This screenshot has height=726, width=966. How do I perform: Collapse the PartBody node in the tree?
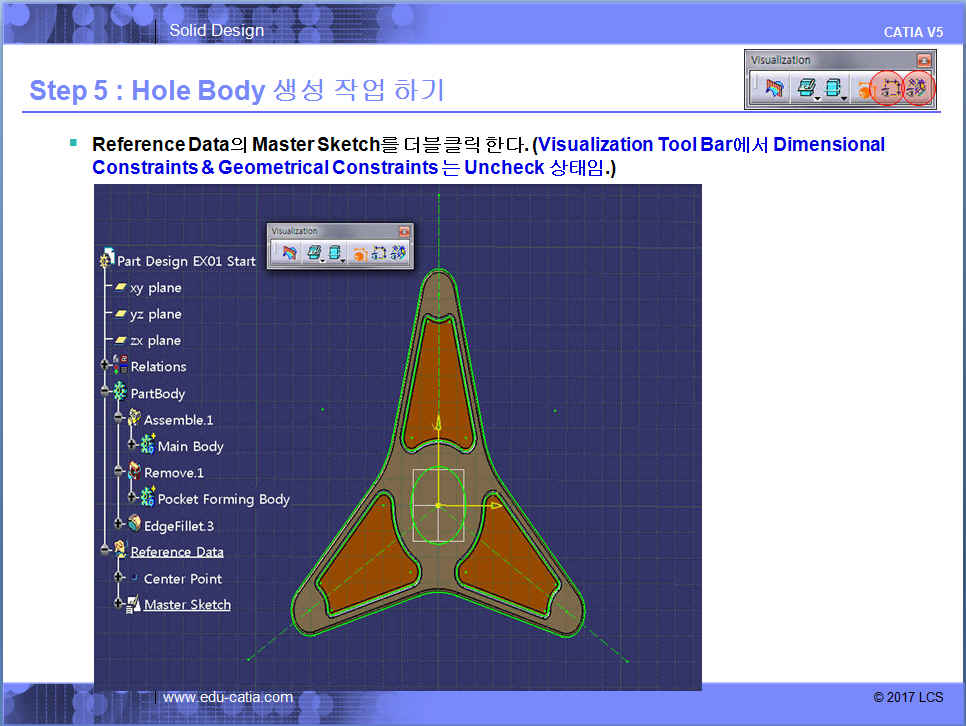point(104,393)
